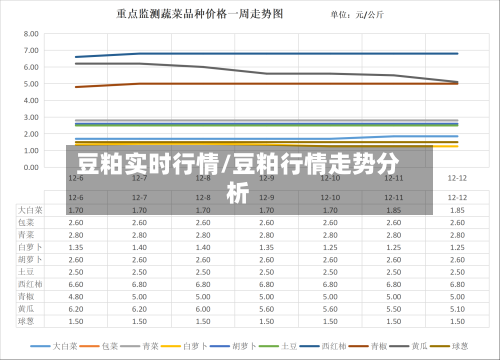The width and height of the screenshot is (500, 360).
Task: Select the 0.00 y-axis label
Action: pyautogui.click(x=31, y=167)
